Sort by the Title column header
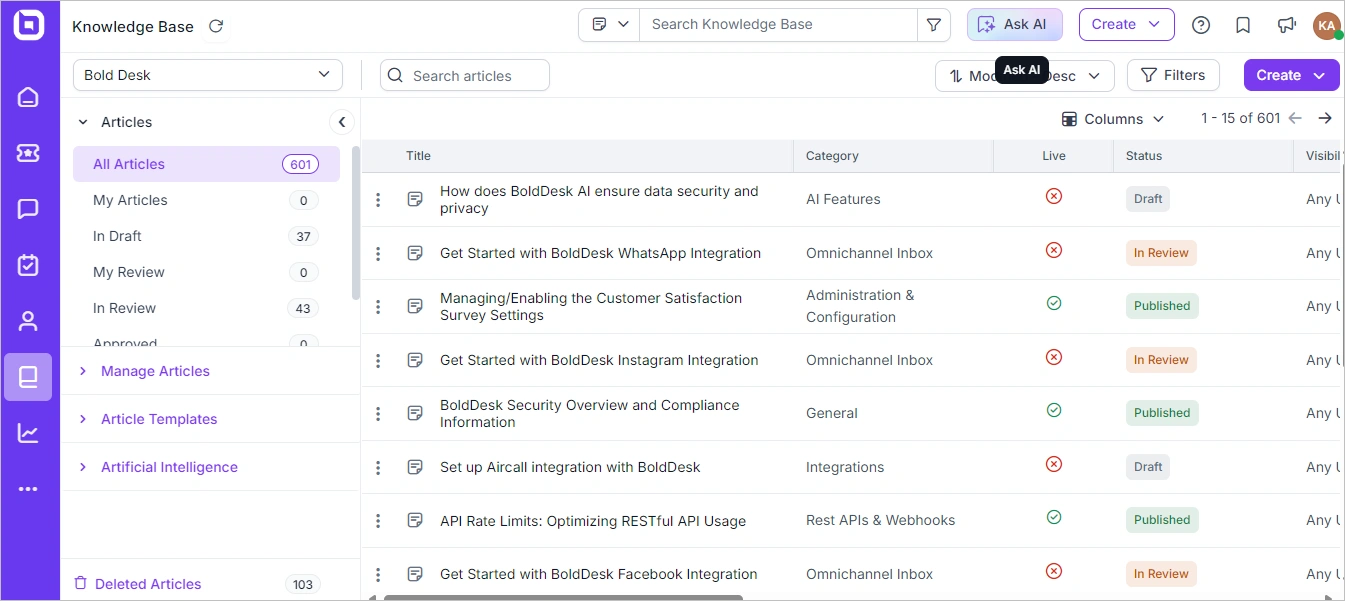The width and height of the screenshot is (1345, 601). click(x=418, y=156)
